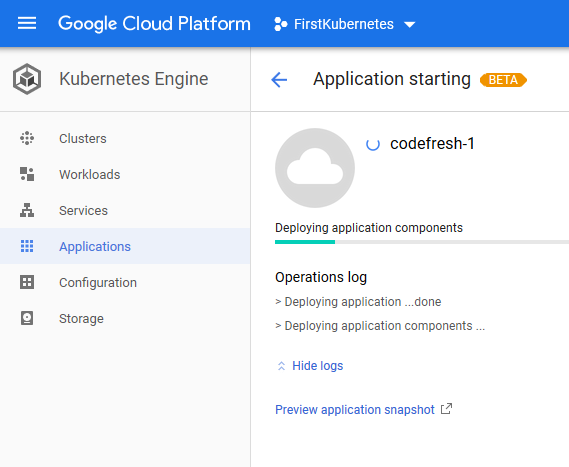Click the deploying components progress bar

pyautogui.click(x=422, y=242)
